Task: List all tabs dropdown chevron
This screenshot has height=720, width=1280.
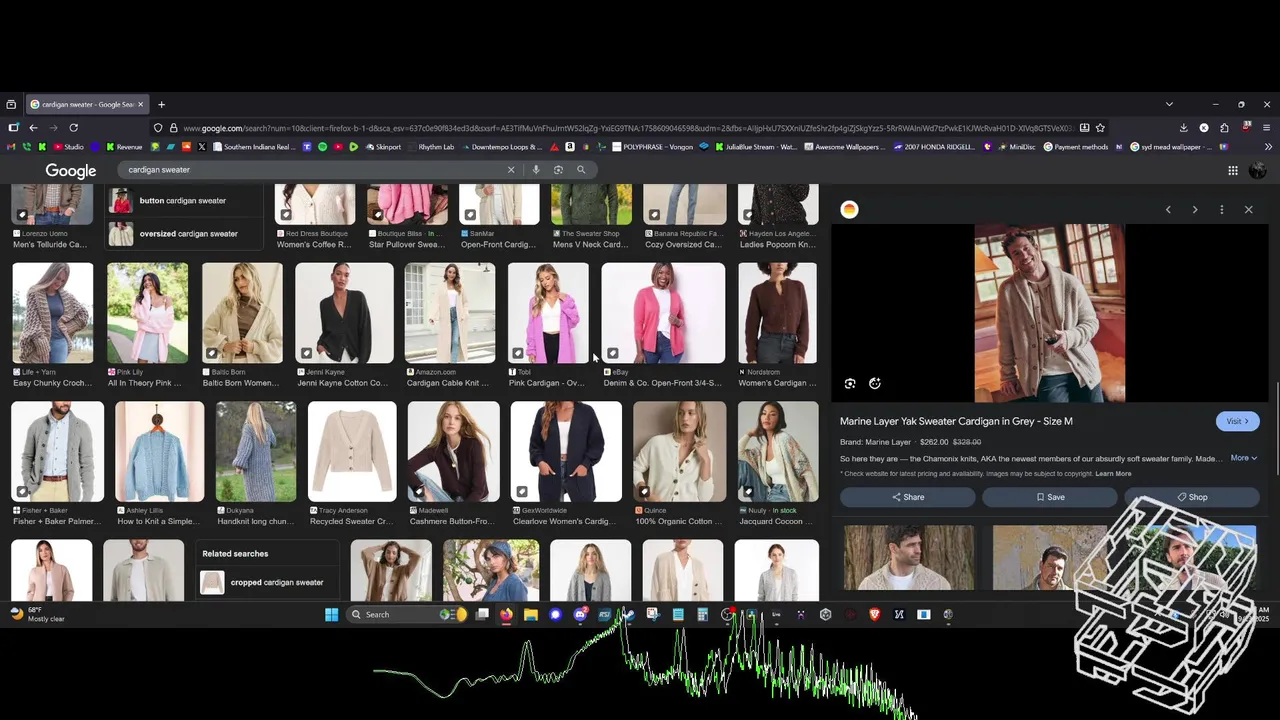Action: pos(1169,105)
